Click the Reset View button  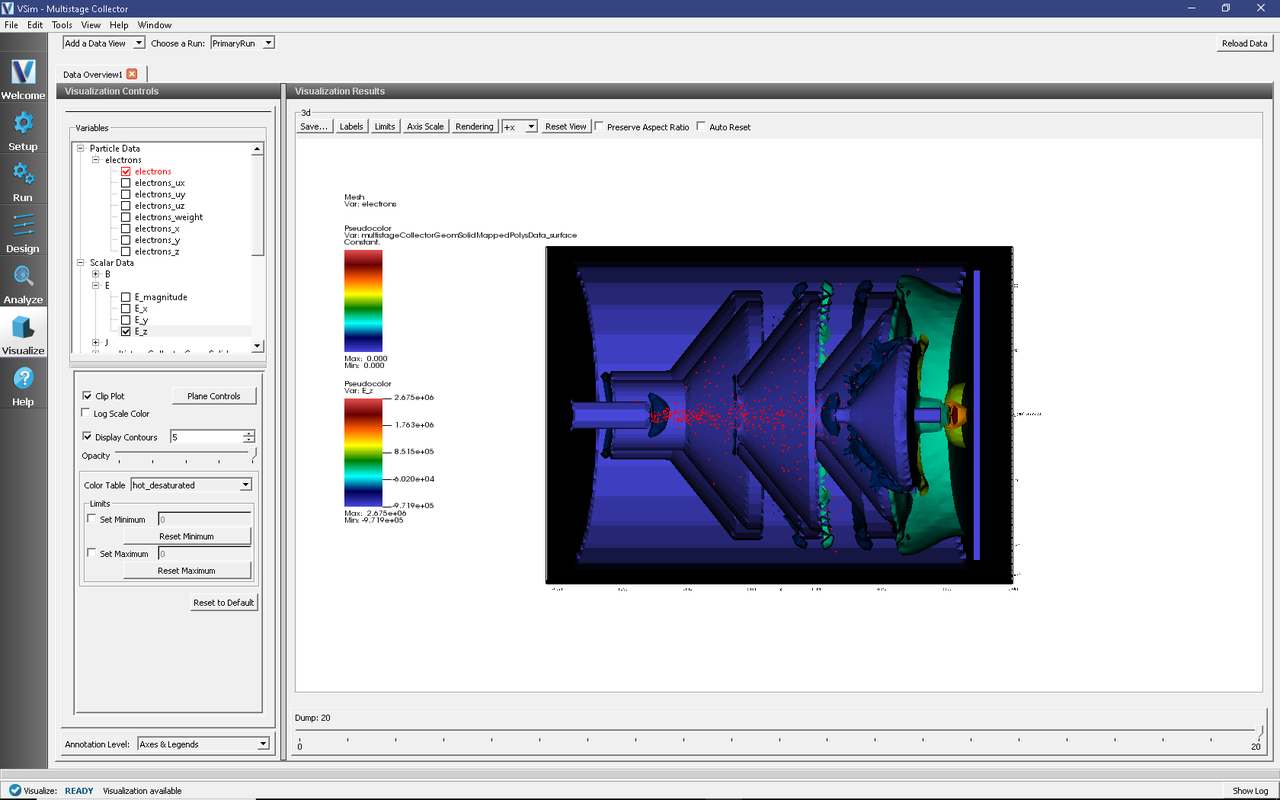pos(565,127)
